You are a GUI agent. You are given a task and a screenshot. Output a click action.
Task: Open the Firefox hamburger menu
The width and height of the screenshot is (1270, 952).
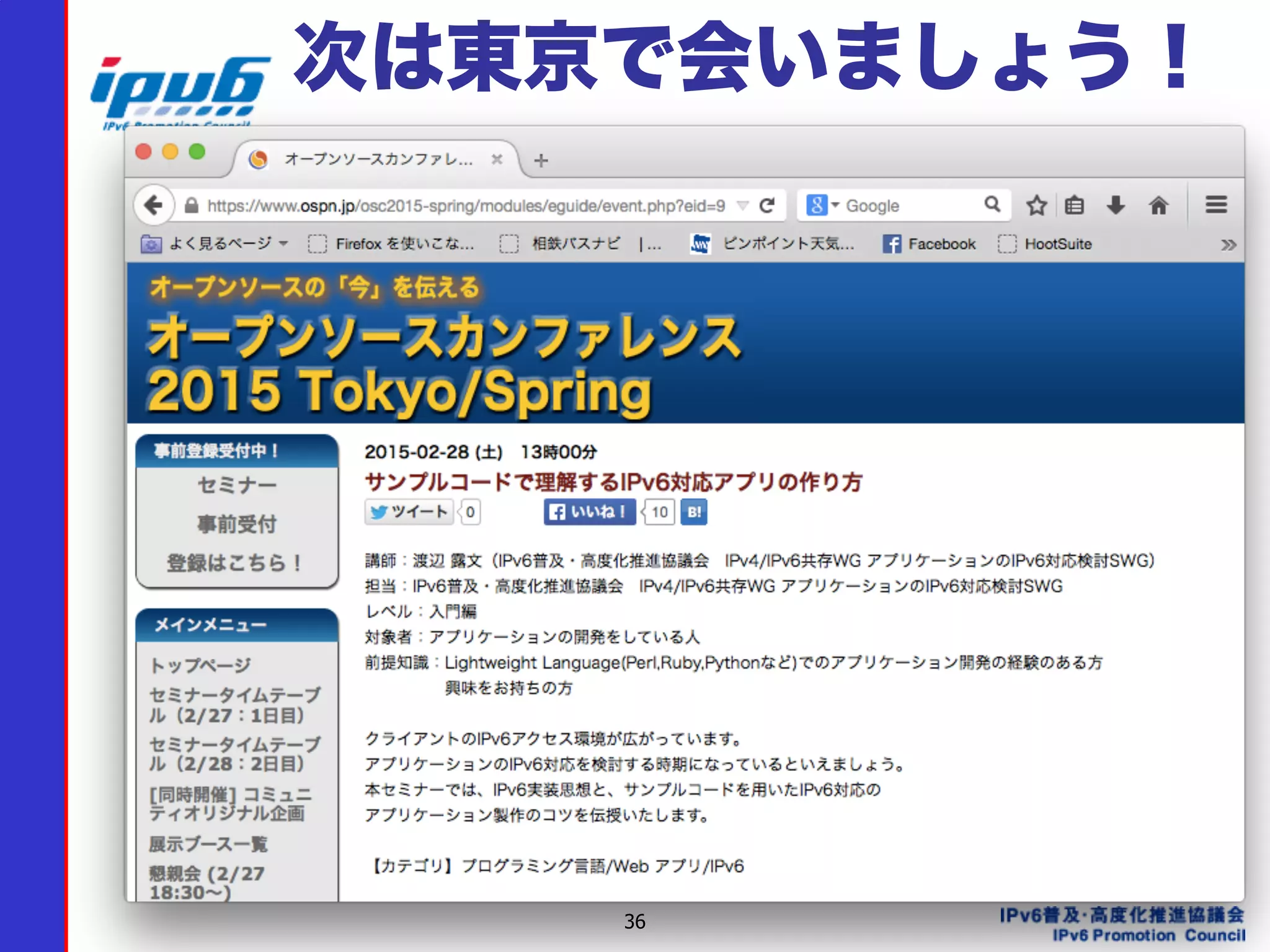(x=1216, y=205)
